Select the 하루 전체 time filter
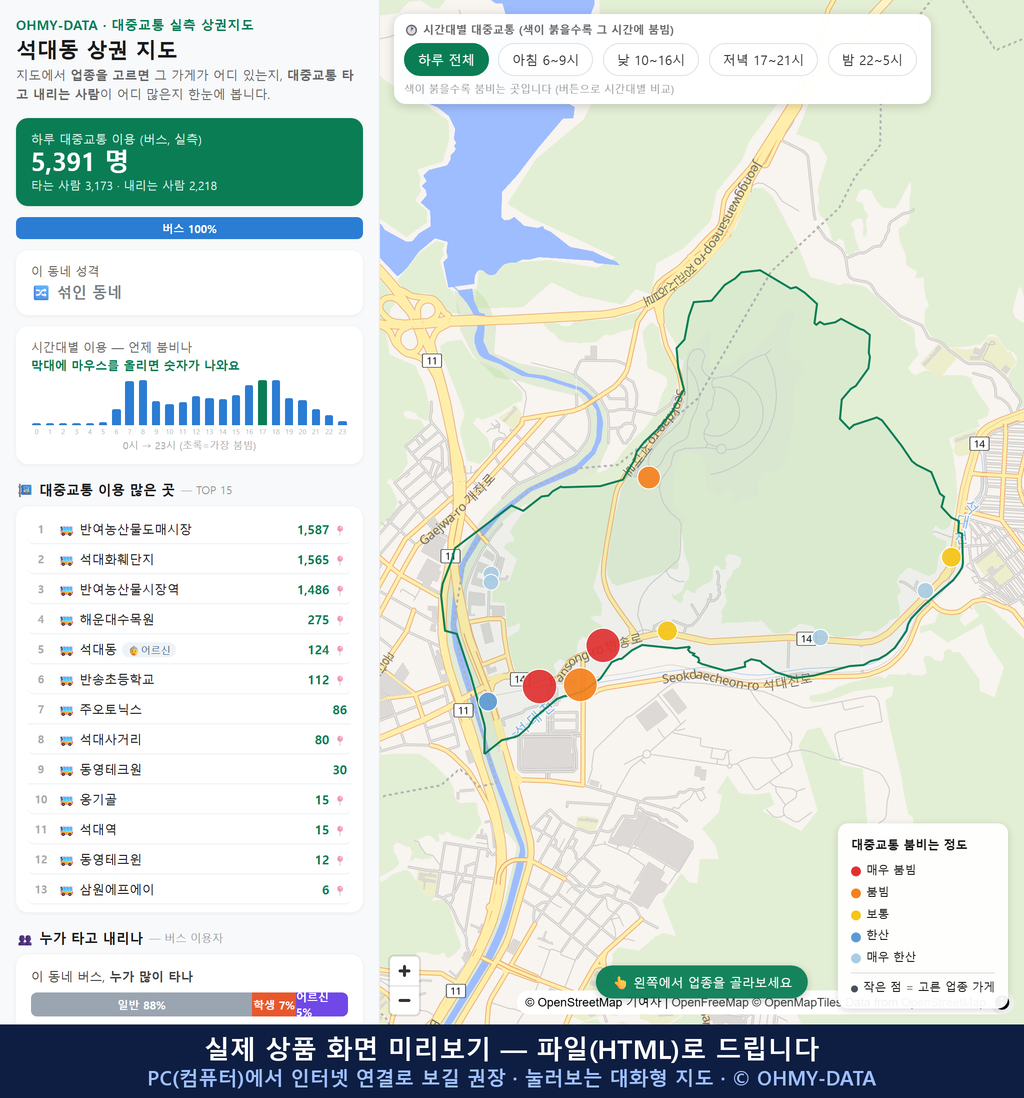This screenshot has height=1098, width=1024. 446,60
